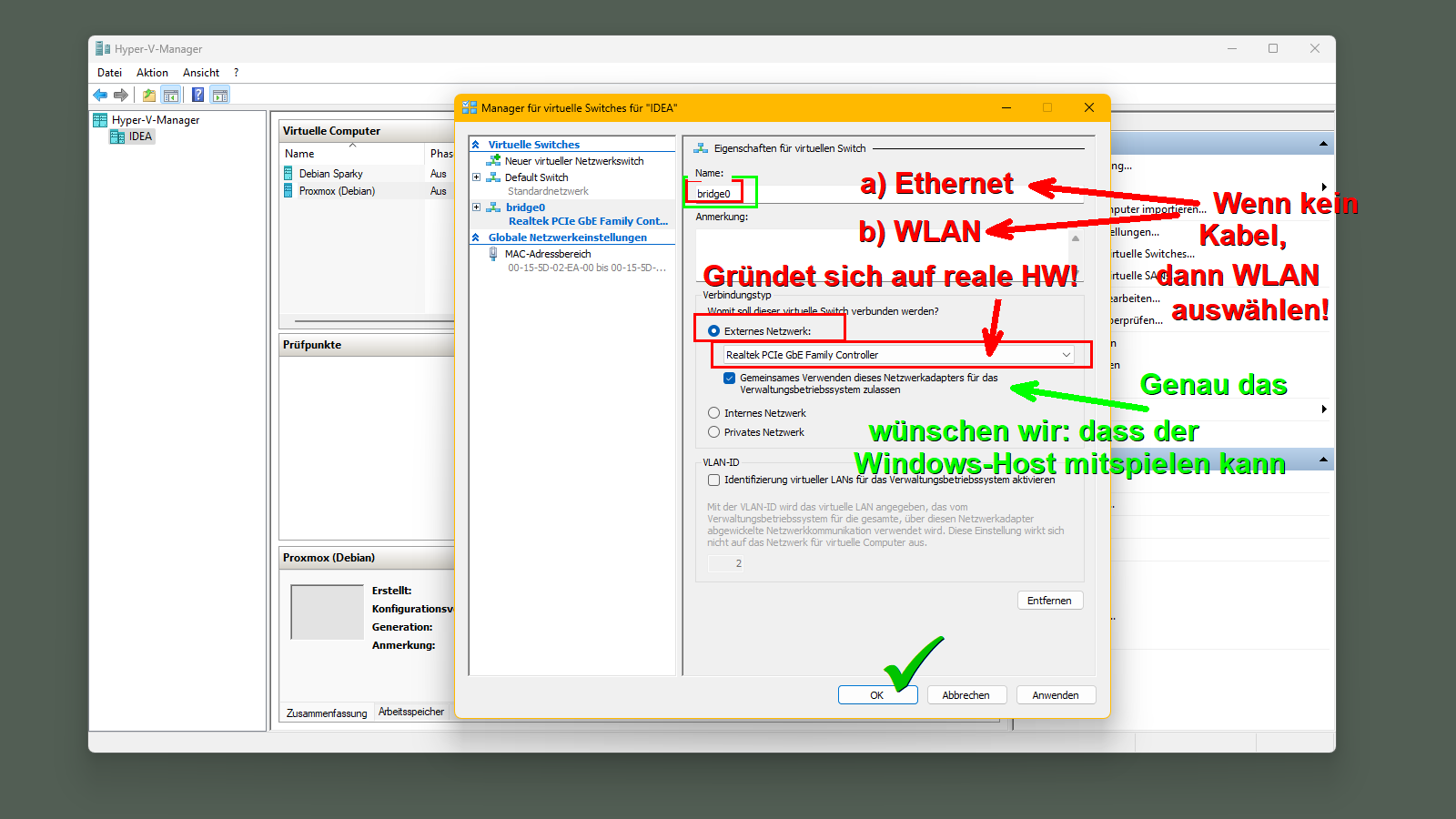Enable the VLAN identification checkbox
1456x819 pixels.
tap(713, 480)
